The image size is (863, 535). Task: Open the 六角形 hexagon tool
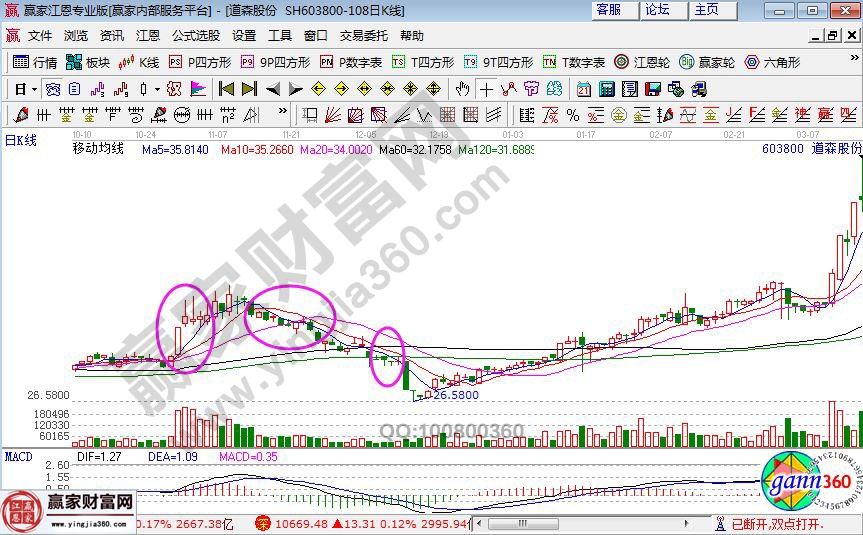773,62
